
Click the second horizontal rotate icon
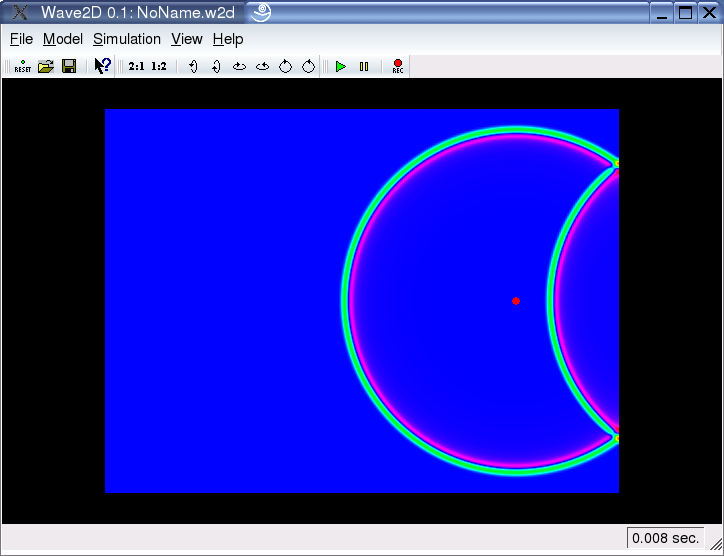[262, 66]
